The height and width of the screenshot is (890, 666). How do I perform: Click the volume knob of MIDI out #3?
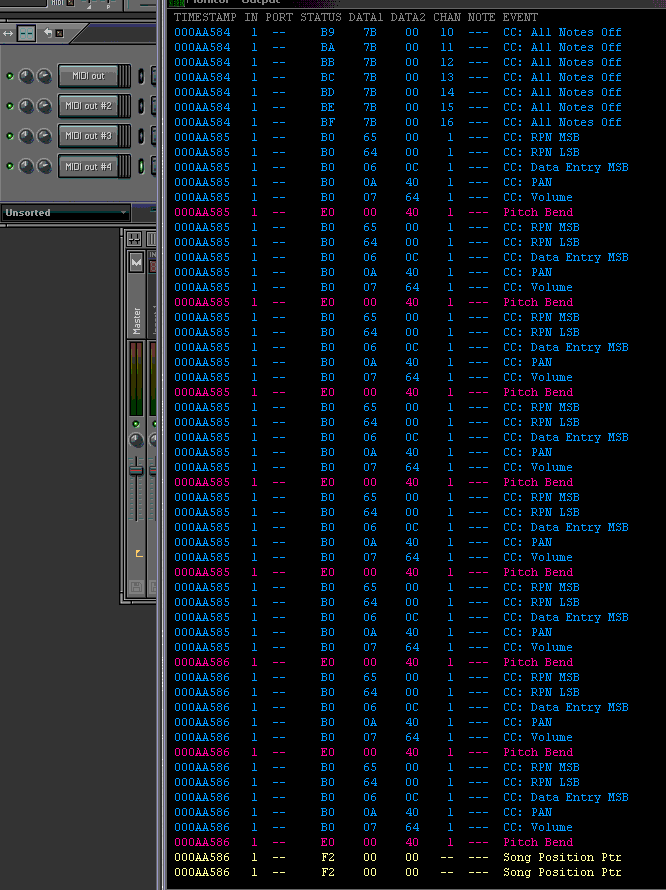pos(44,136)
